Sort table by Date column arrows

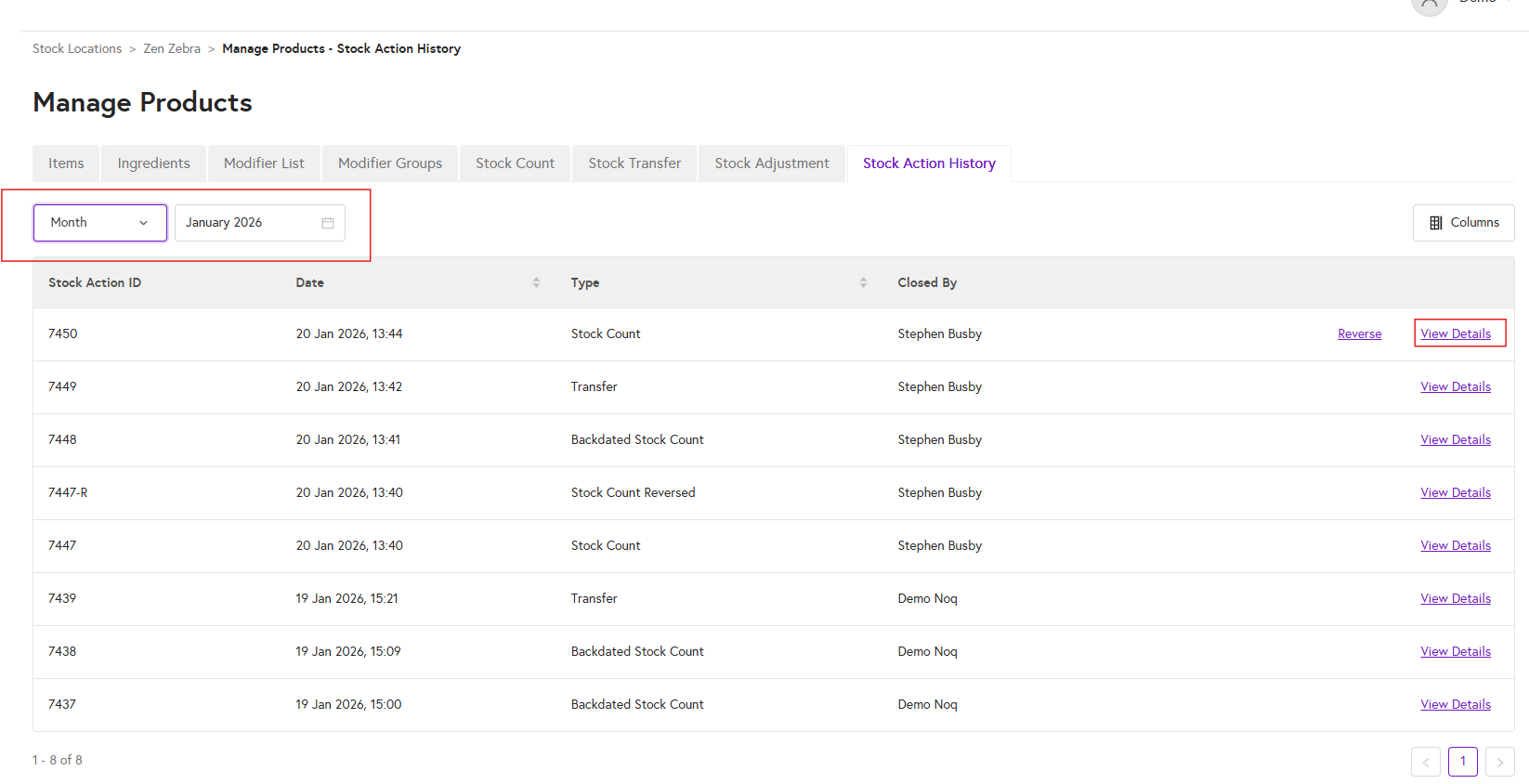tap(536, 282)
